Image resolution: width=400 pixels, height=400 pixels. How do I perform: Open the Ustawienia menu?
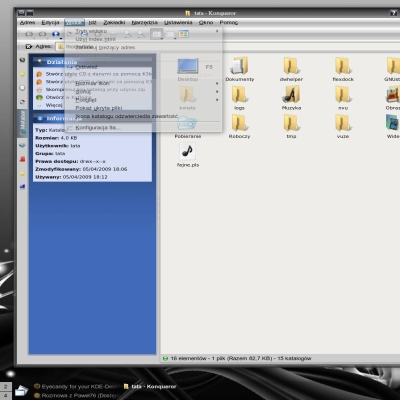click(178, 23)
